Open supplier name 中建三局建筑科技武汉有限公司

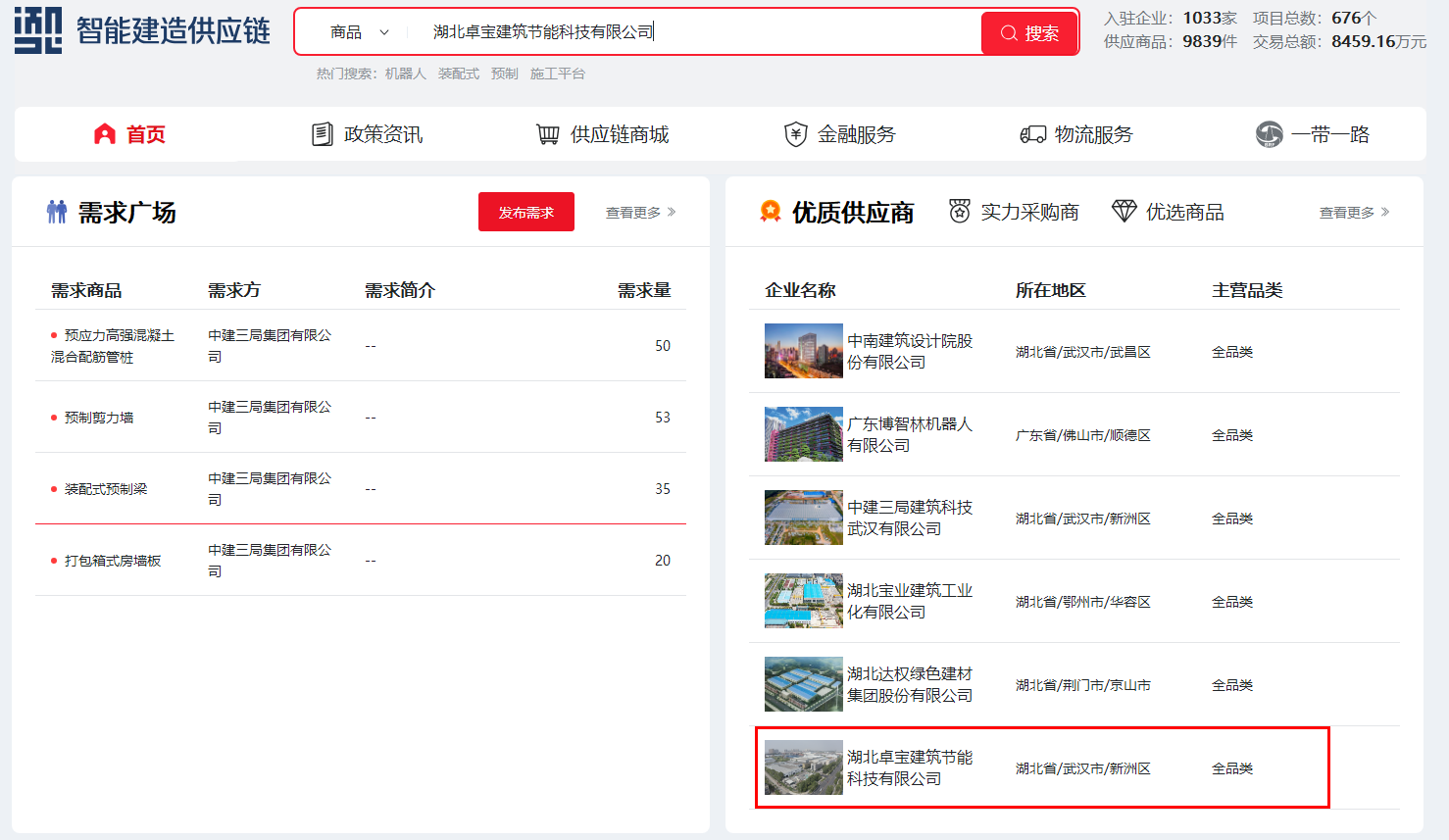910,518
